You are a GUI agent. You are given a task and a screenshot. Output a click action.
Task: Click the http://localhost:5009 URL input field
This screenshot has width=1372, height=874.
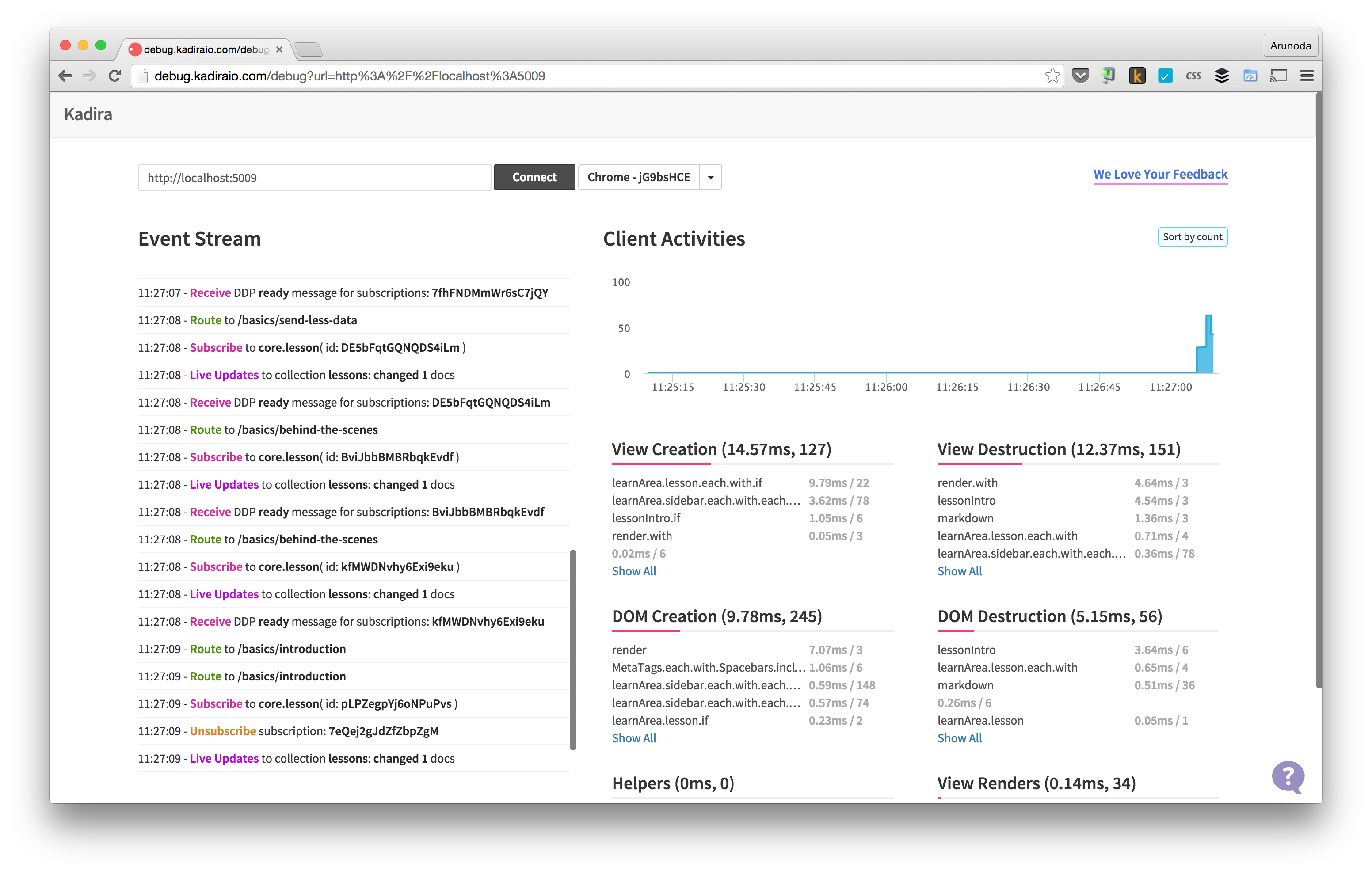tap(313, 177)
